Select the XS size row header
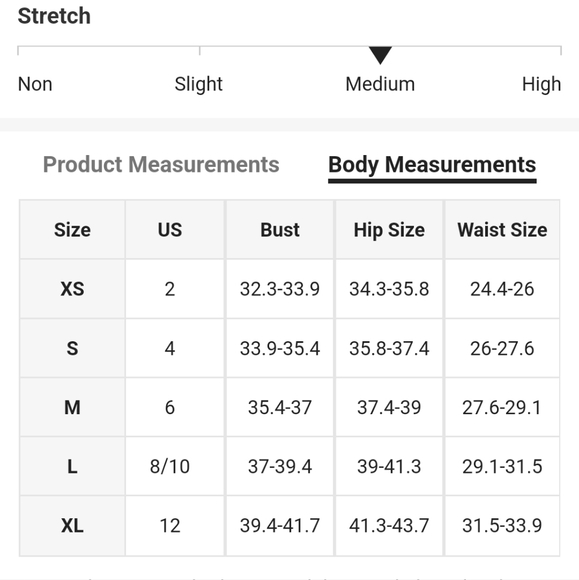 pyautogui.click(x=73, y=289)
